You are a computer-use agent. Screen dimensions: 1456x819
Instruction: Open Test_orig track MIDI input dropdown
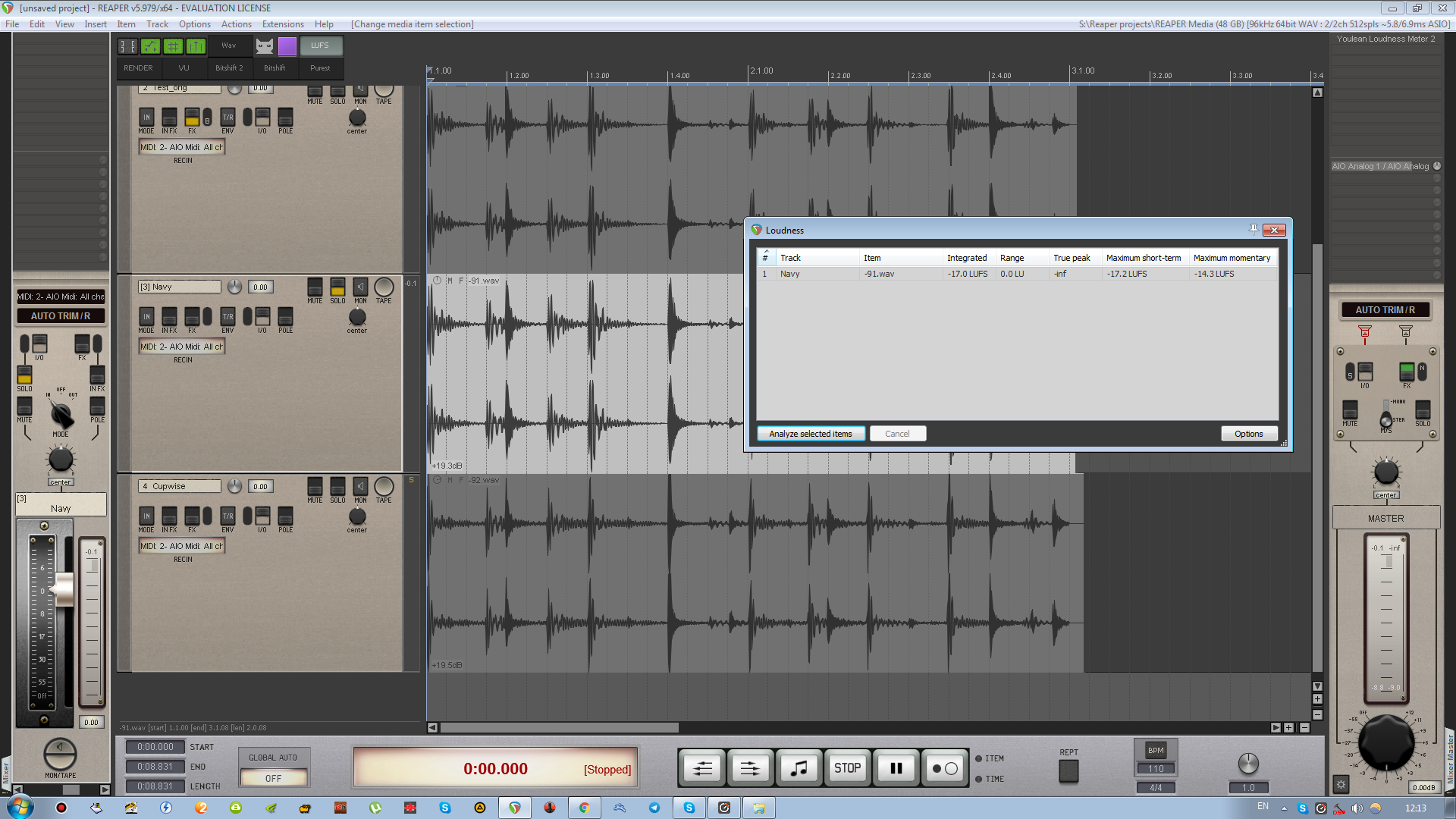[182, 147]
